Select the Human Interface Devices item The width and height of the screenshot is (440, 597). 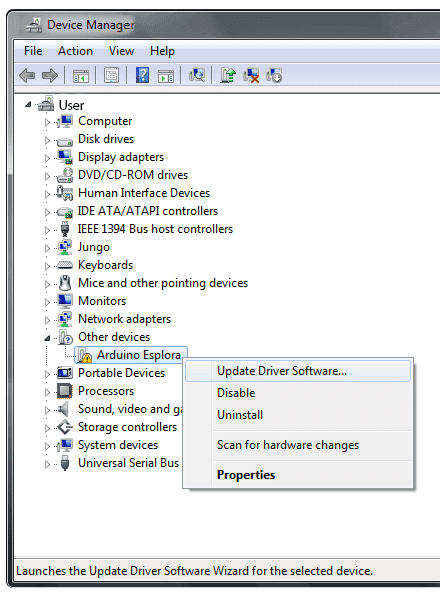[x=144, y=193]
